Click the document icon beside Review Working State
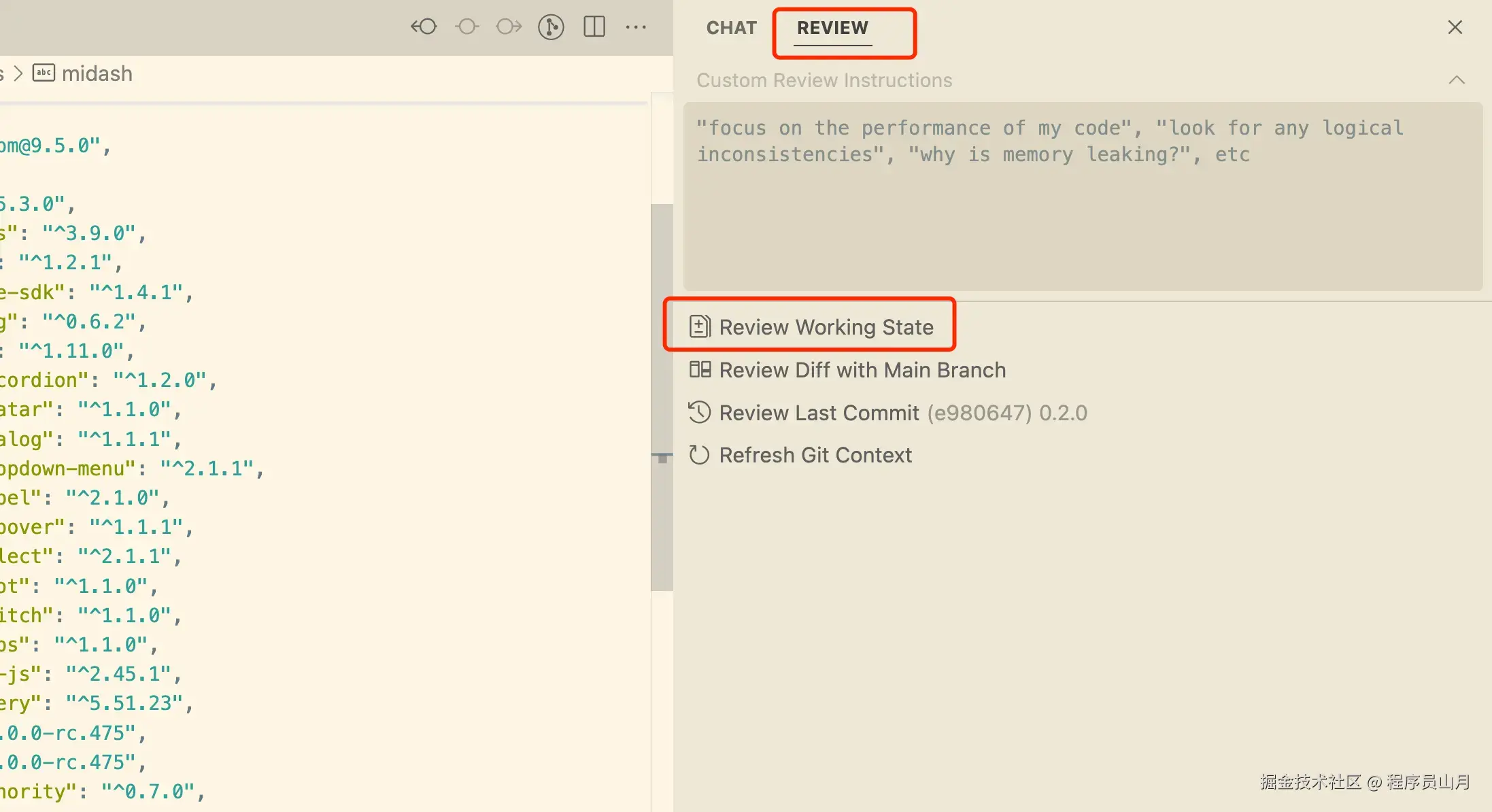1492x812 pixels. (700, 327)
